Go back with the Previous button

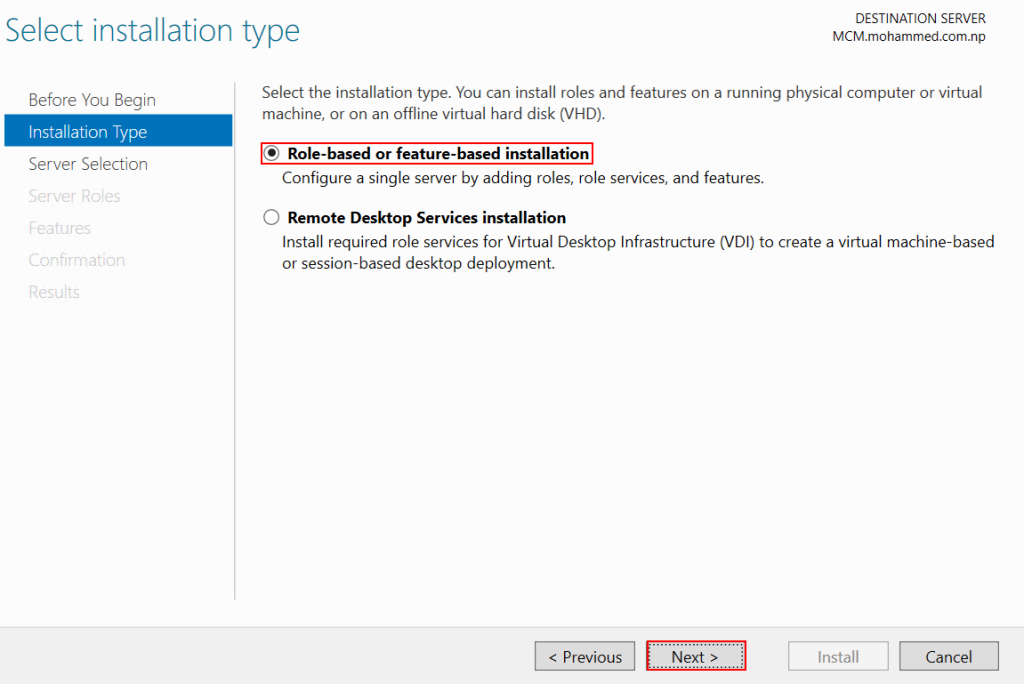(585, 657)
